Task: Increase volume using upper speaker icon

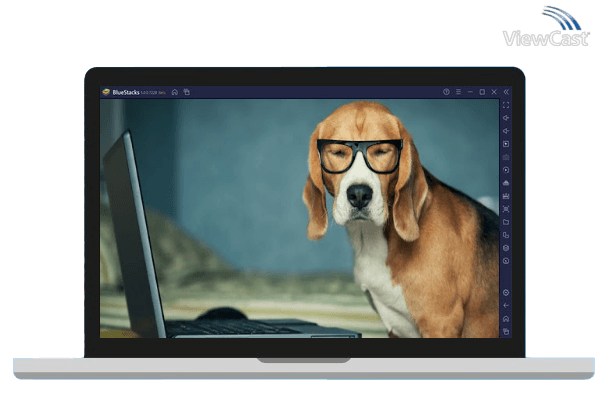Action: click(x=506, y=118)
